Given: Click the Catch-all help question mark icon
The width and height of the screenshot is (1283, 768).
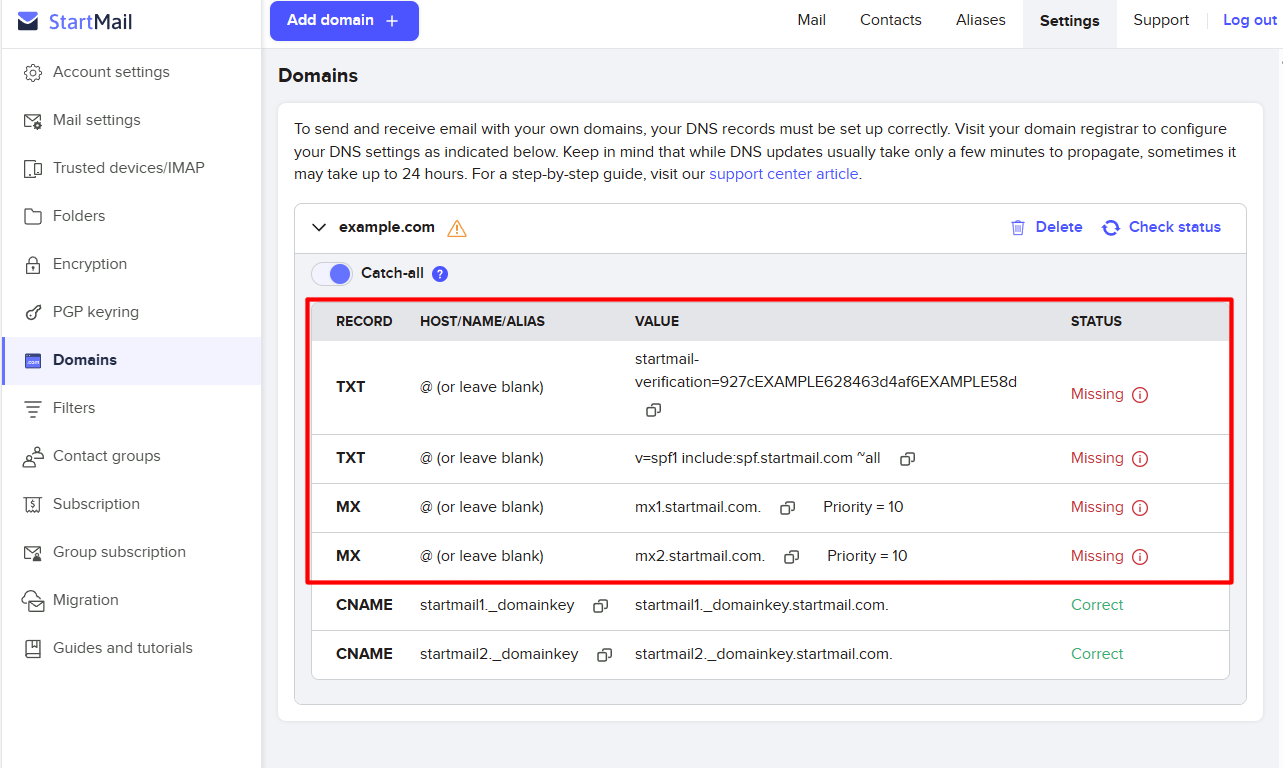Looking at the screenshot, I should (440, 274).
